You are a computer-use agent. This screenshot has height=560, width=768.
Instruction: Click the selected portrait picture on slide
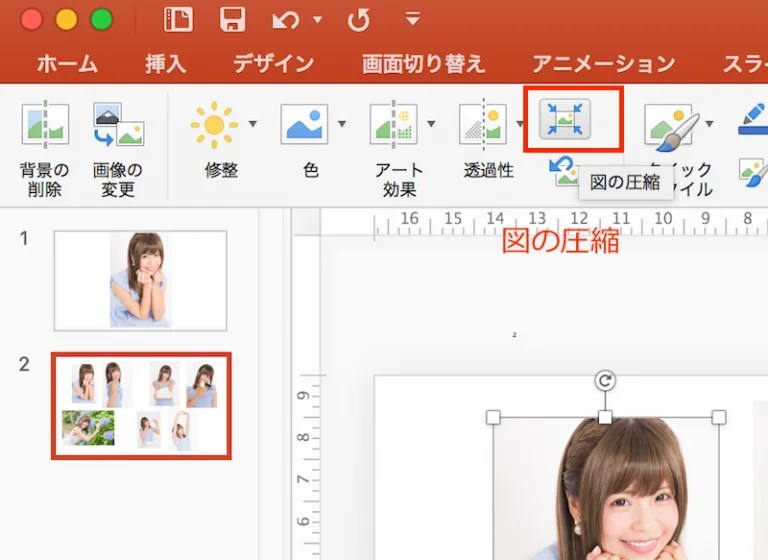coord(606,488)
